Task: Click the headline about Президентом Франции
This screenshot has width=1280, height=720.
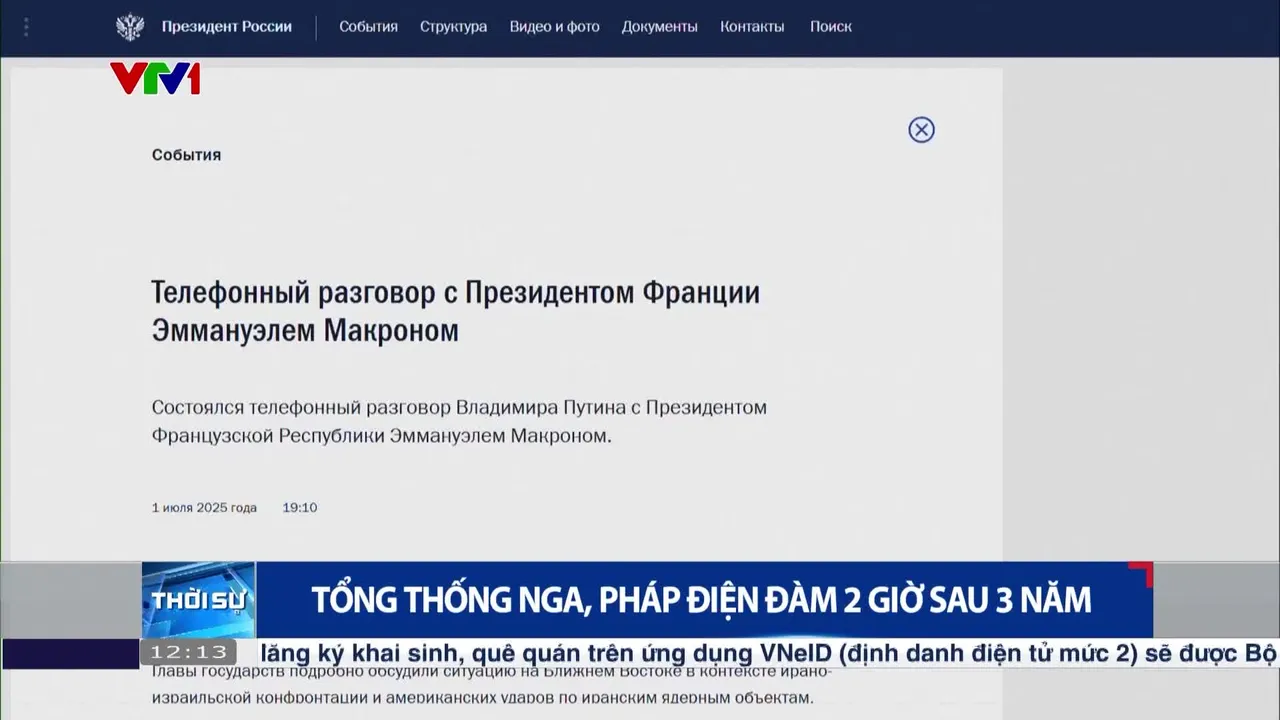Action: click(455, 311)
